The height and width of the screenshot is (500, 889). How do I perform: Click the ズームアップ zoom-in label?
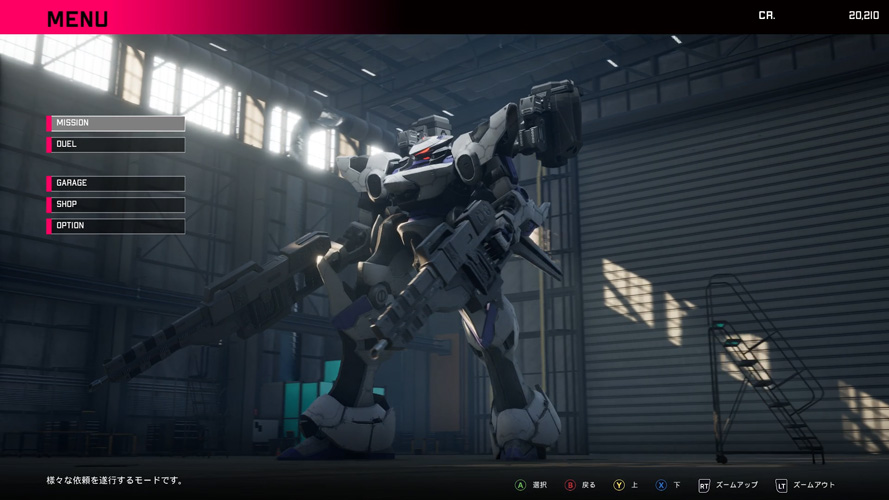click(x=736, y=485)
